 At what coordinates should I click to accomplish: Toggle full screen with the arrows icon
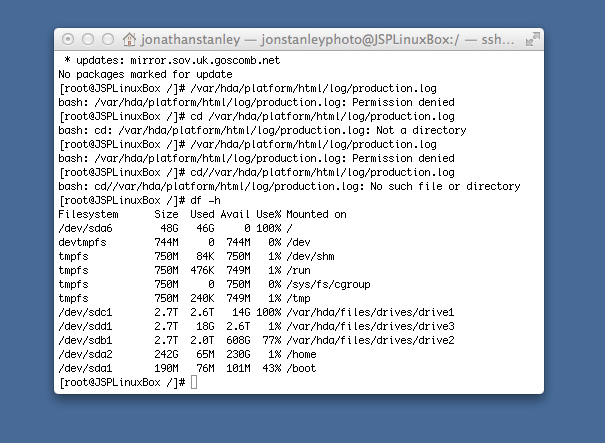click(532, 39)
